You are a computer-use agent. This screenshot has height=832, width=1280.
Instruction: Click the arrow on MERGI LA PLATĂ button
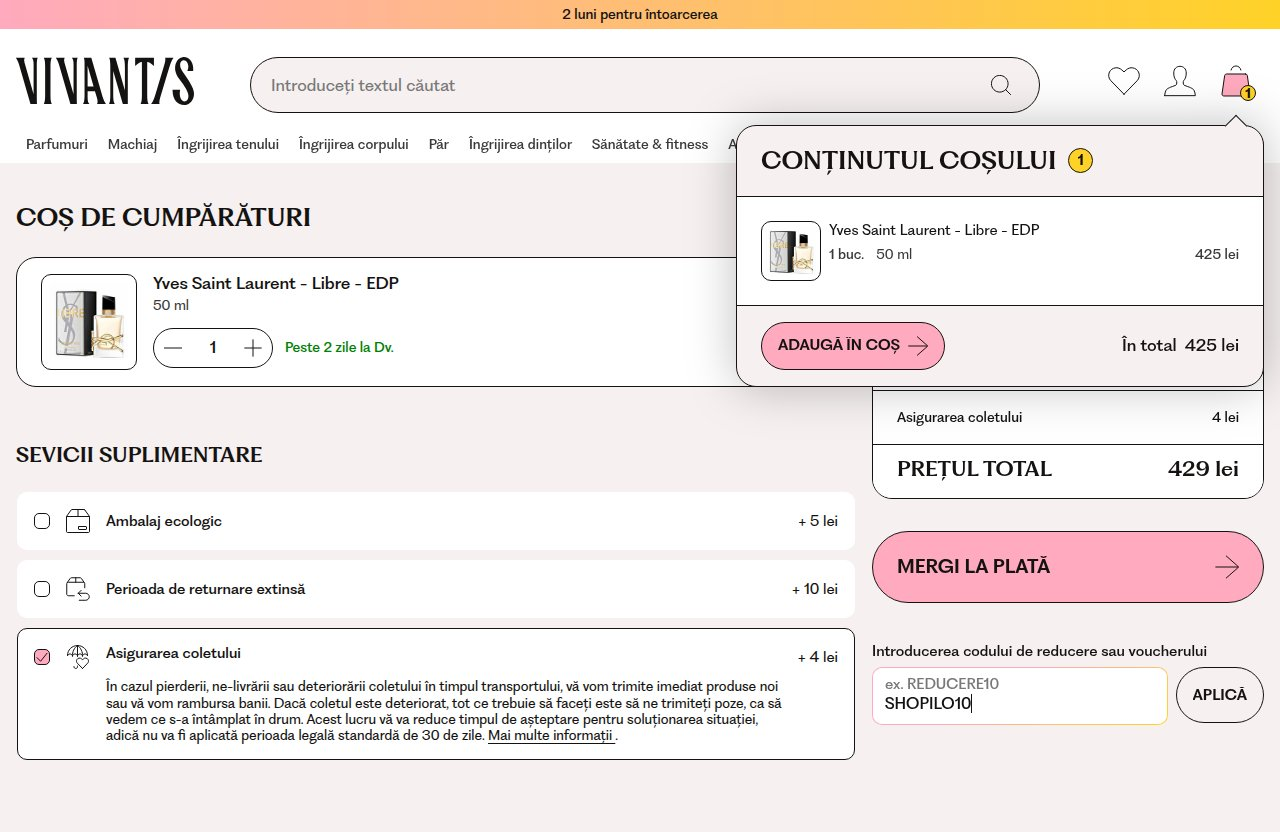click(x=1227, y=567)
